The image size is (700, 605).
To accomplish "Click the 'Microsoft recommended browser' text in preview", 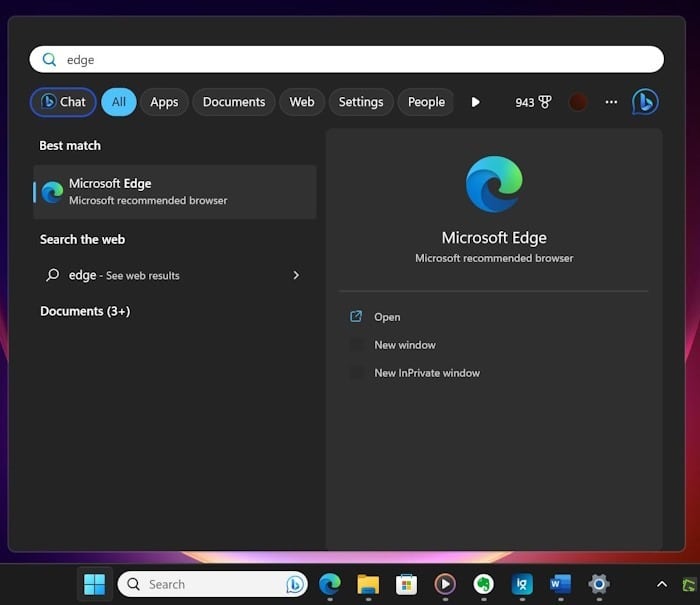I will 494,258.
